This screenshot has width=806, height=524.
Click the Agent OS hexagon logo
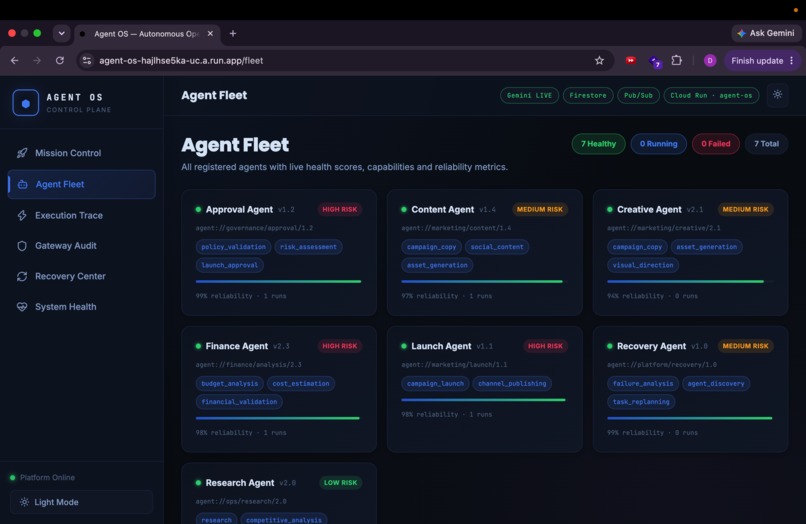25,103
